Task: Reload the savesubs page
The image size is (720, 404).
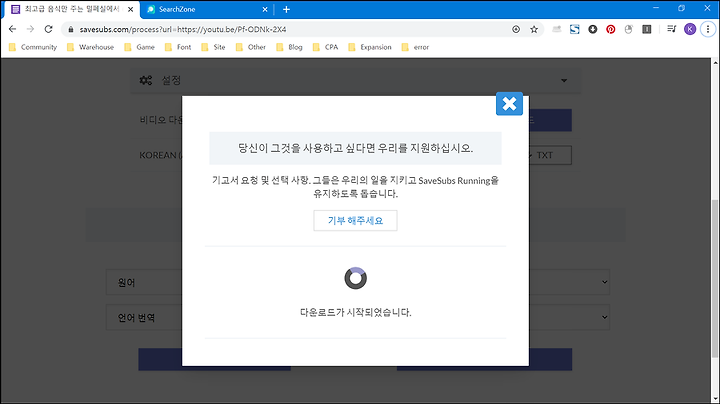Action: pos(48,29)
